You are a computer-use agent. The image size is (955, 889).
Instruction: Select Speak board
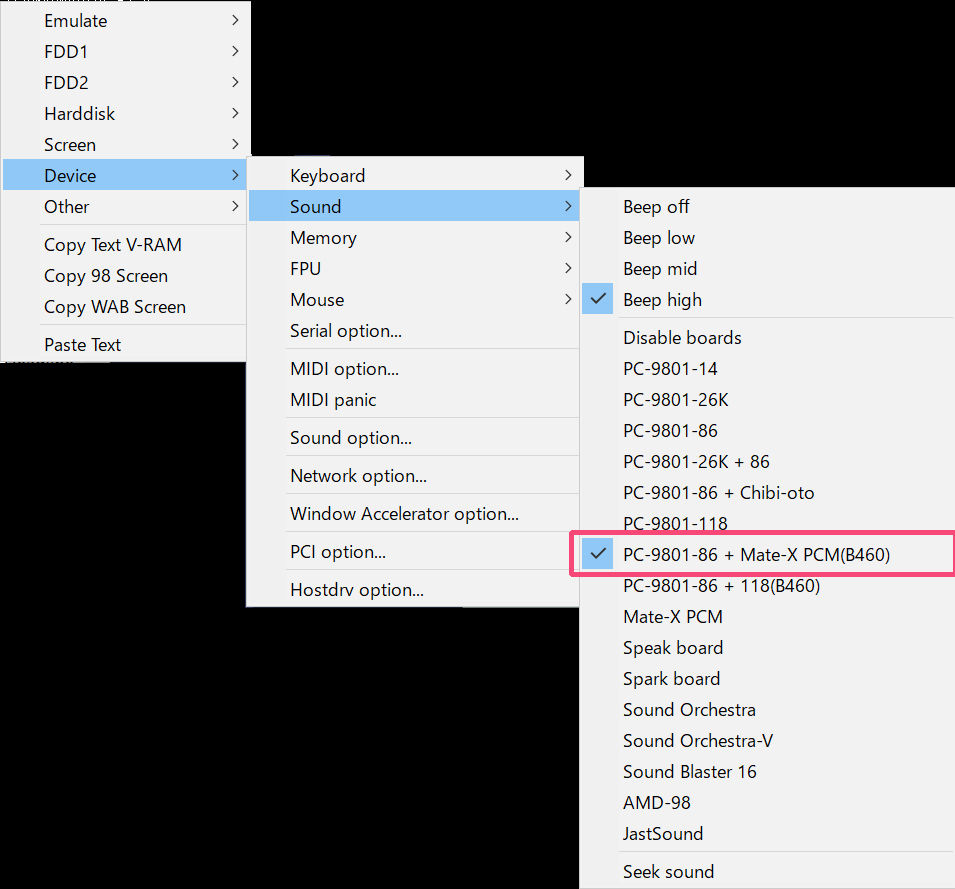point(768,648)
